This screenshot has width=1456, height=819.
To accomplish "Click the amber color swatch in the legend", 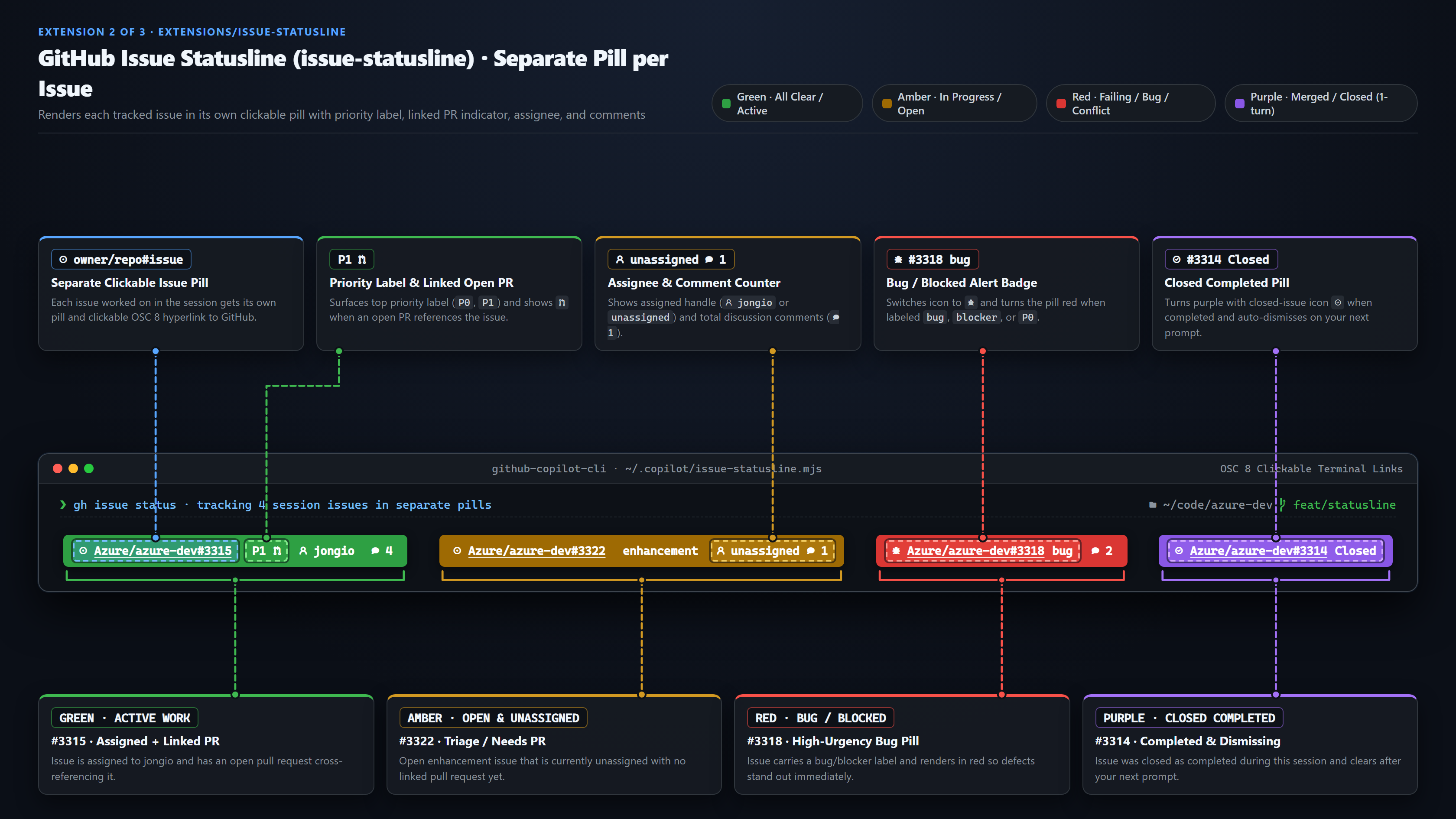I will [887, 104].
